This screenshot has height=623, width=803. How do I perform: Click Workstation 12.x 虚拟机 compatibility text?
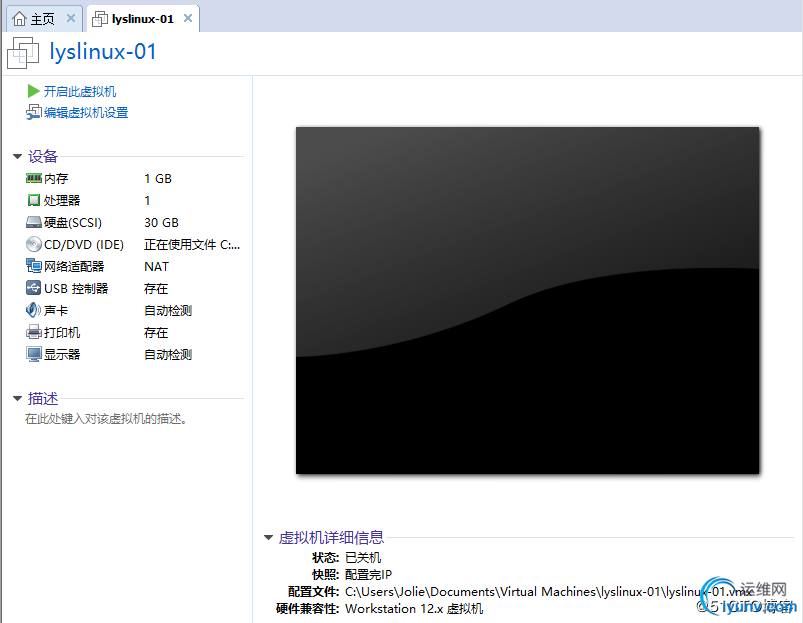pyautogui.click(x=414, y=609)
